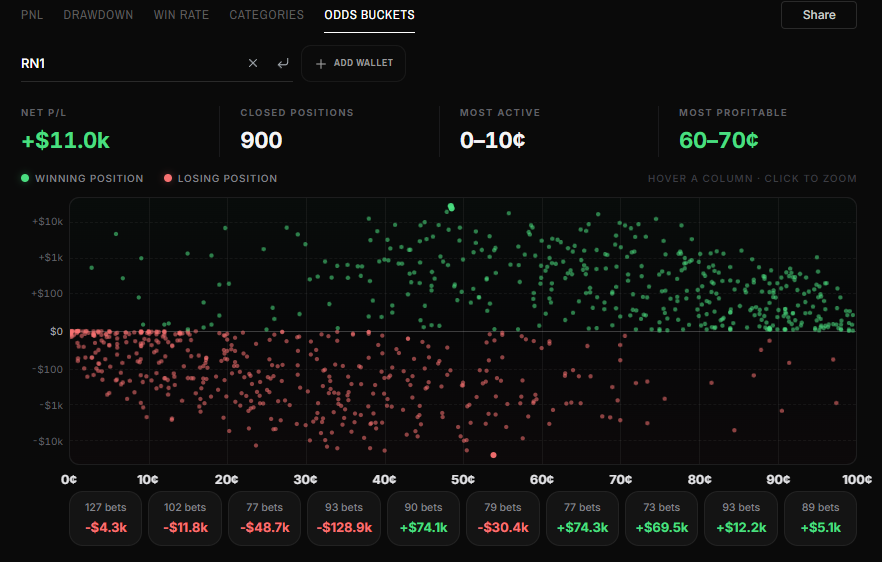This screenshot has width=882, height=562.
Task: Click the 90¢ x-axis label
Action: pyautogui.click(x=778, y=479)
